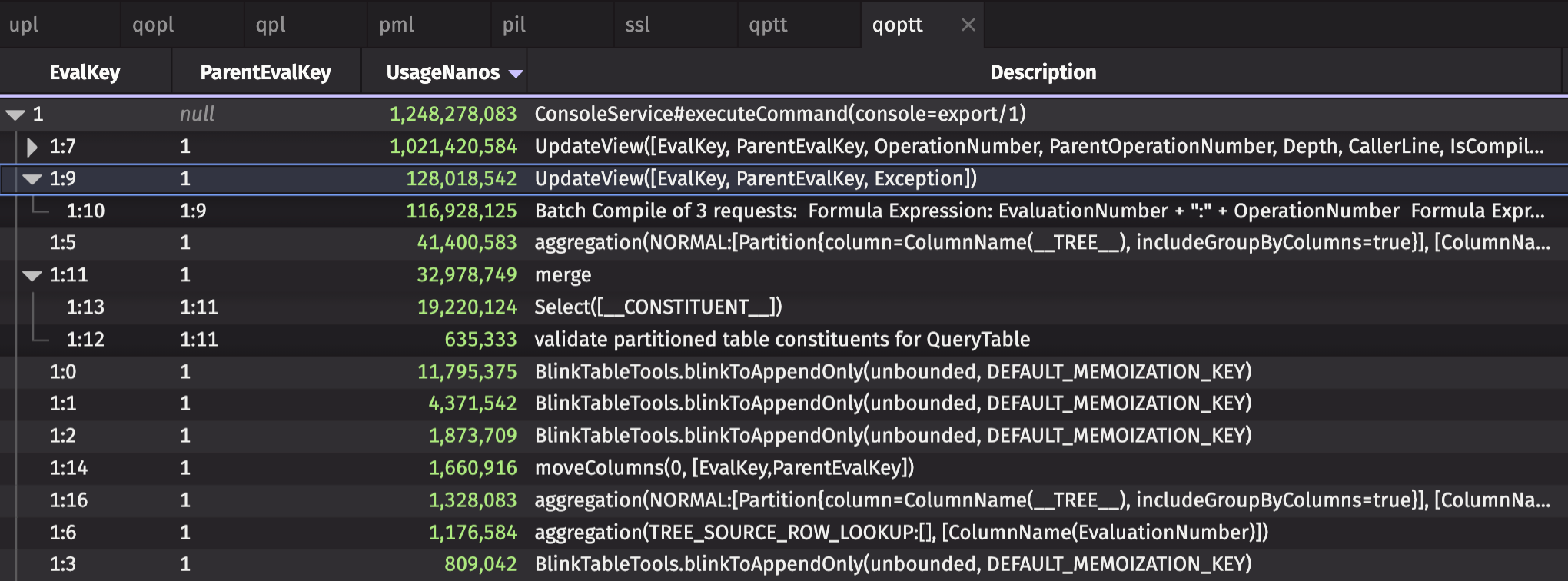Viewport: 1568px width, 581px height.
Task: Open the pil tab
Action: pyautogui.click(x=513, y=25)
